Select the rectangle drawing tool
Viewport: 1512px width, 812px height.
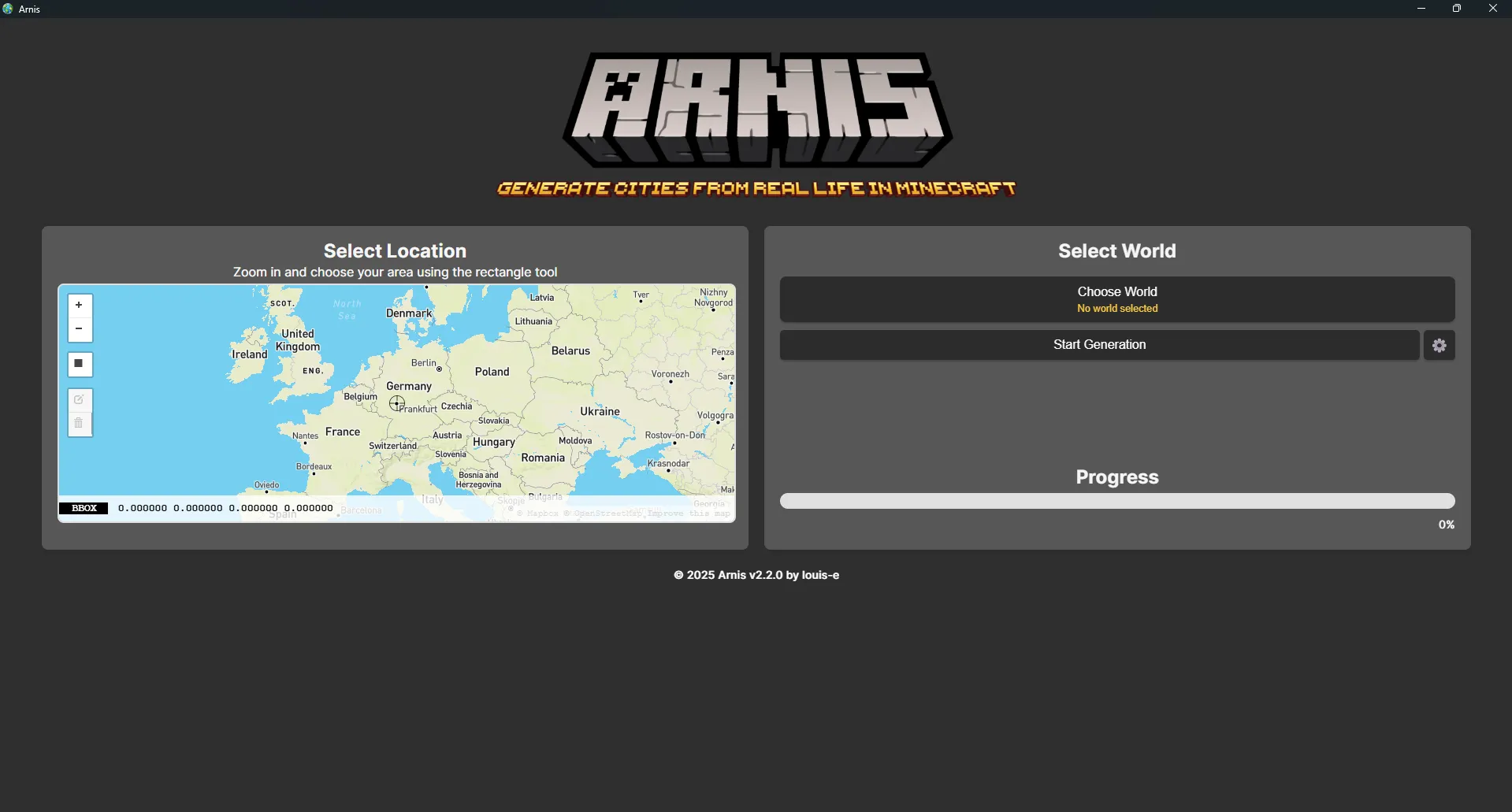[79, 364]
